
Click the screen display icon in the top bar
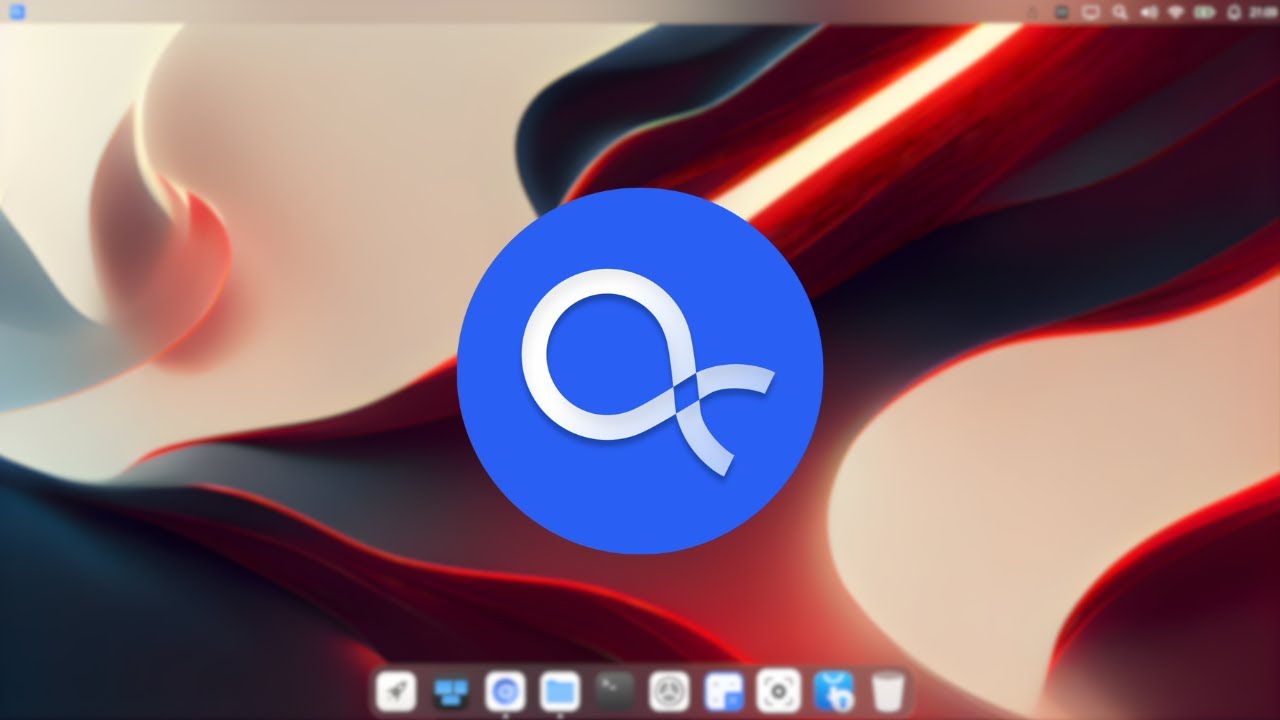(x=1092, y=12)
